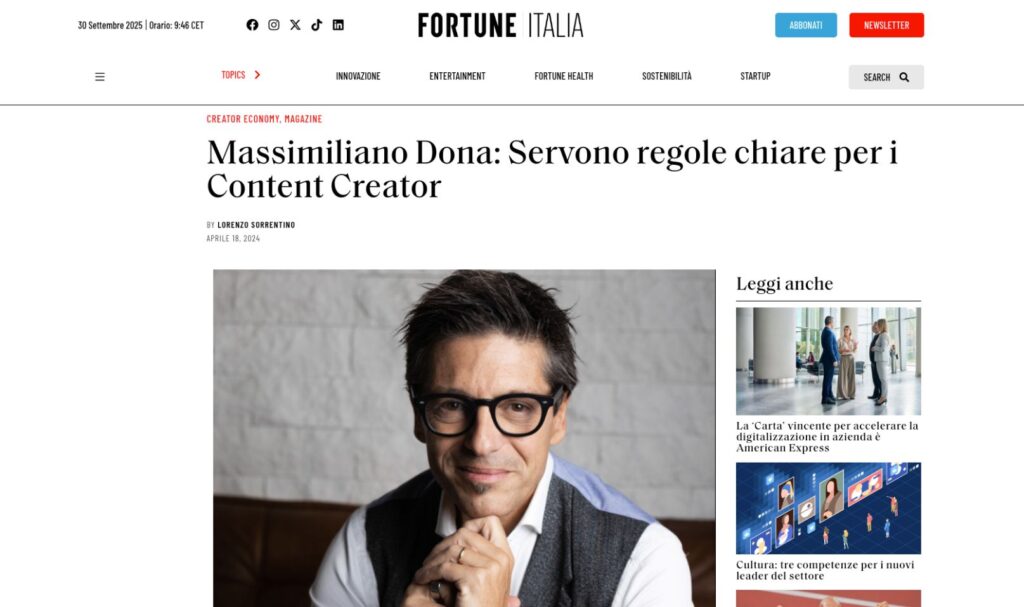This screenshot has height=607, width=1024.
Task: Open the TikTok profile icon
Action: click(317, 25)
